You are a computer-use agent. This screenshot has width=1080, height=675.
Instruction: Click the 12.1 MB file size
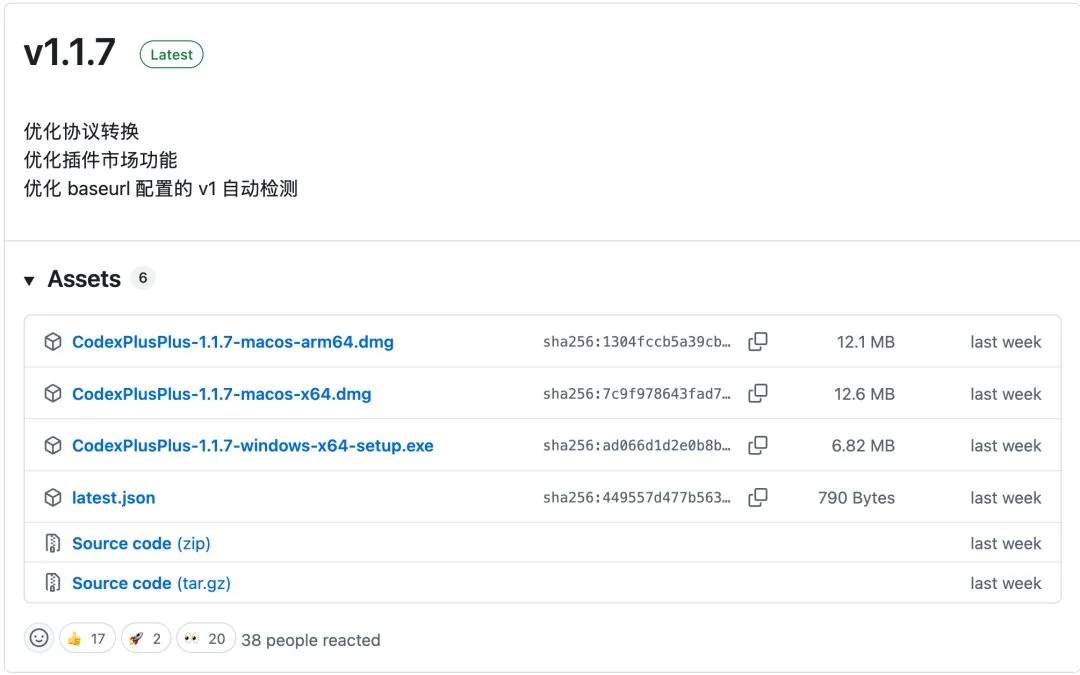coord(865,342)
